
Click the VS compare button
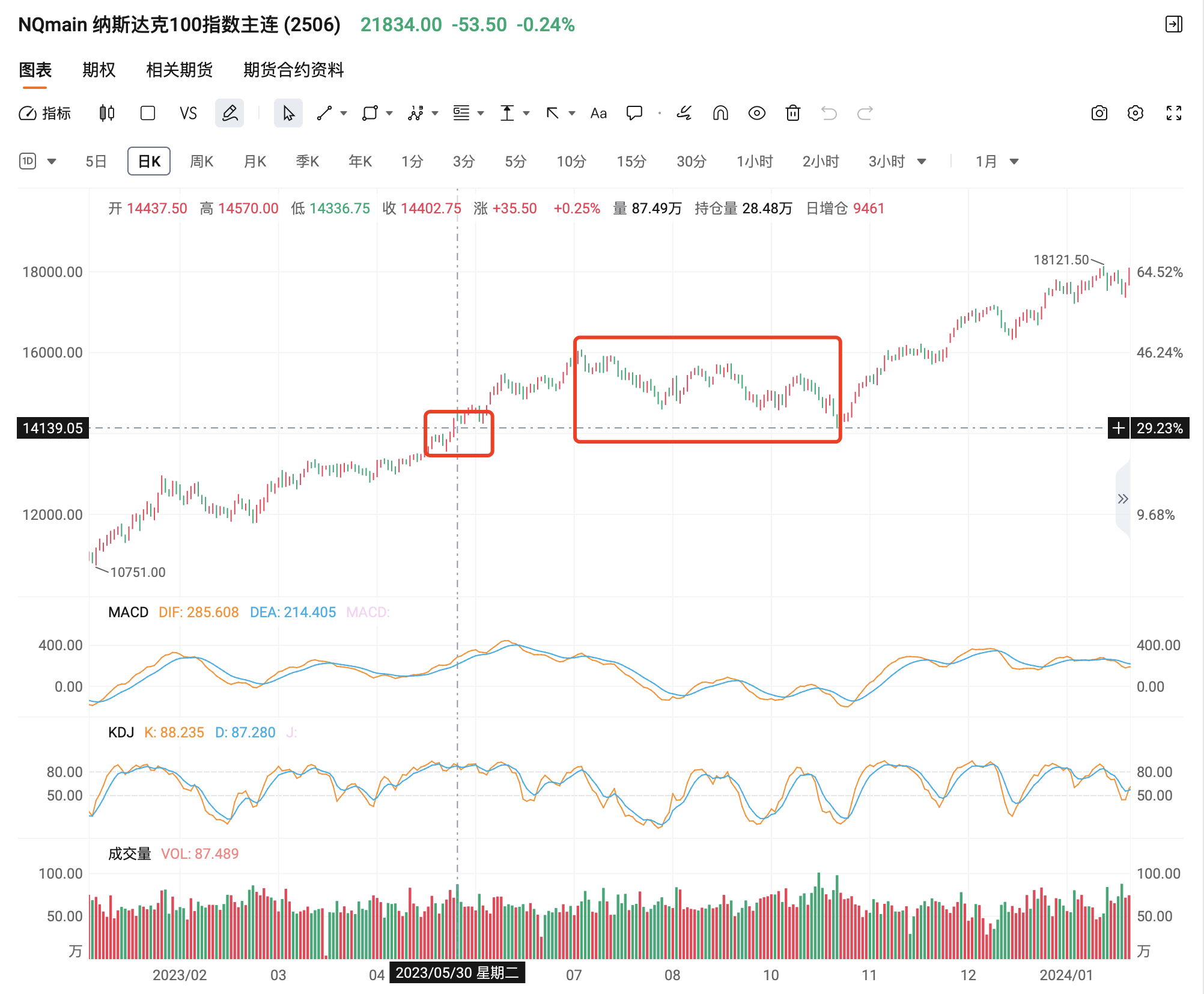188,113
